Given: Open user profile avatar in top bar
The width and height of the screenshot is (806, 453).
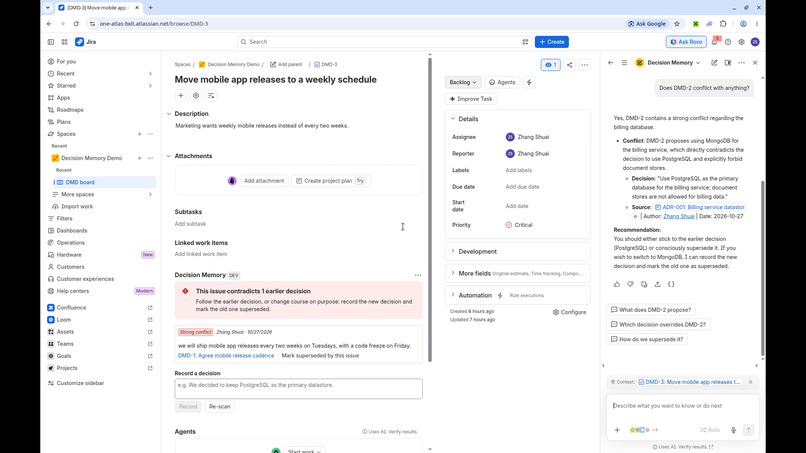Looking at the screenshot, I should [755, 42].
